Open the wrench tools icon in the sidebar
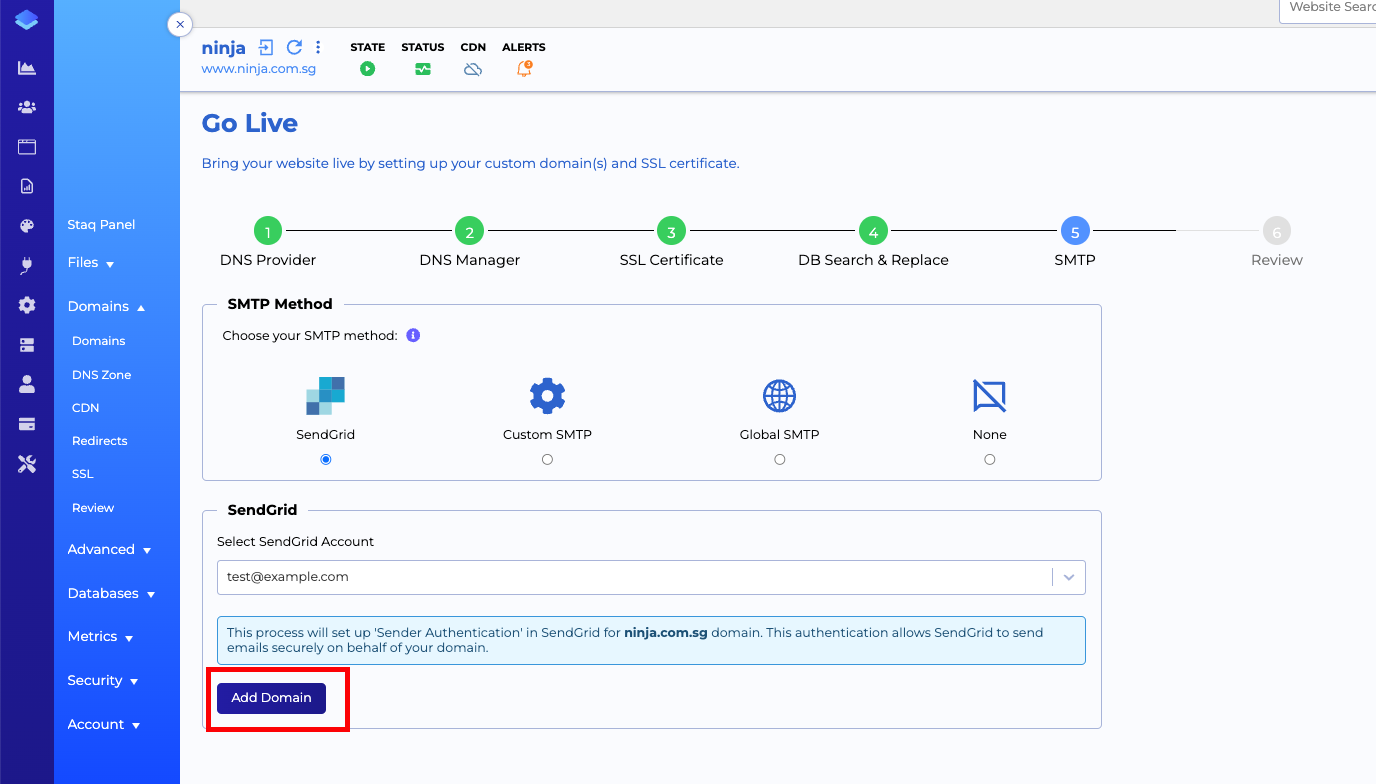This screenshot has height=784, width=1376. [26, 463]
